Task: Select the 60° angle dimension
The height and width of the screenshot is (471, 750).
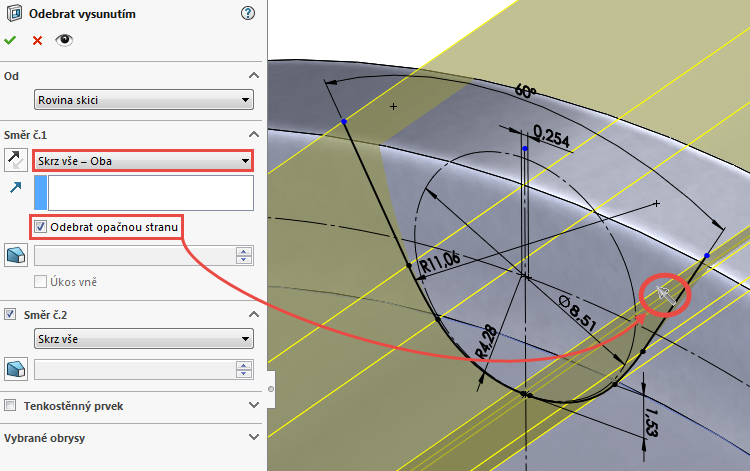Action: point(525,90)
